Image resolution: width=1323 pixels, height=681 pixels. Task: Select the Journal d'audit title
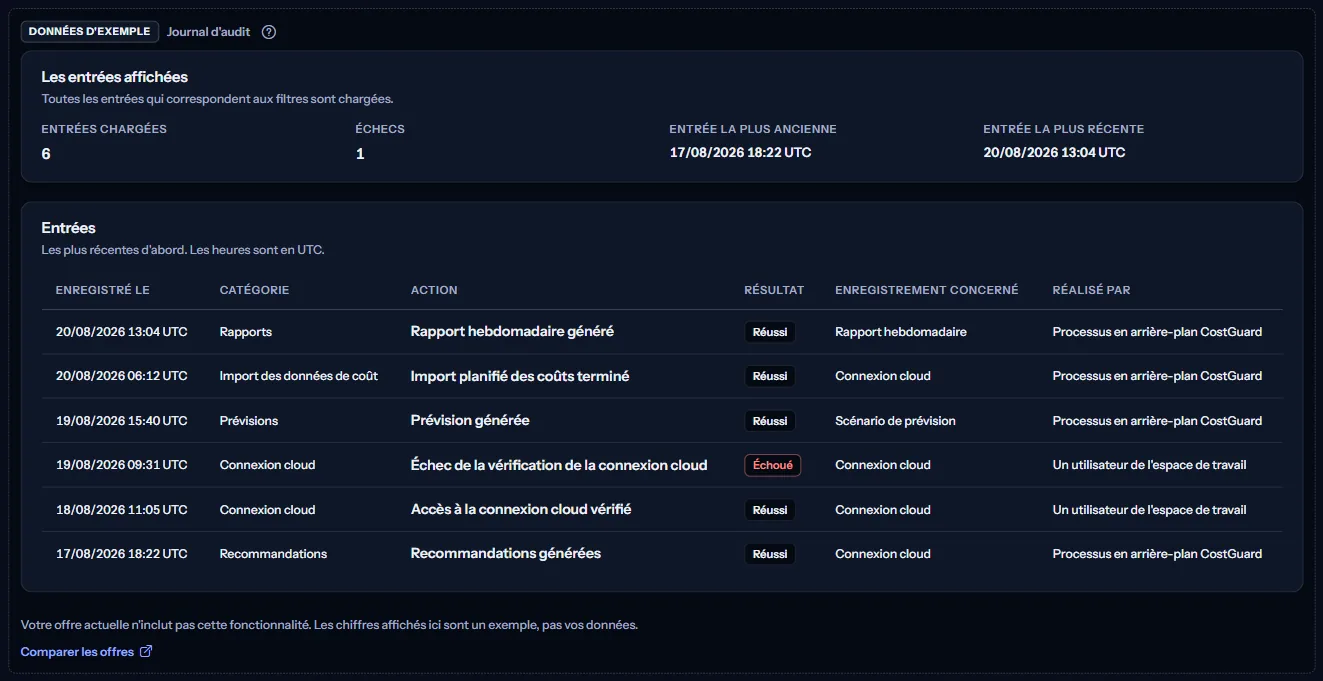coord(208,32)
